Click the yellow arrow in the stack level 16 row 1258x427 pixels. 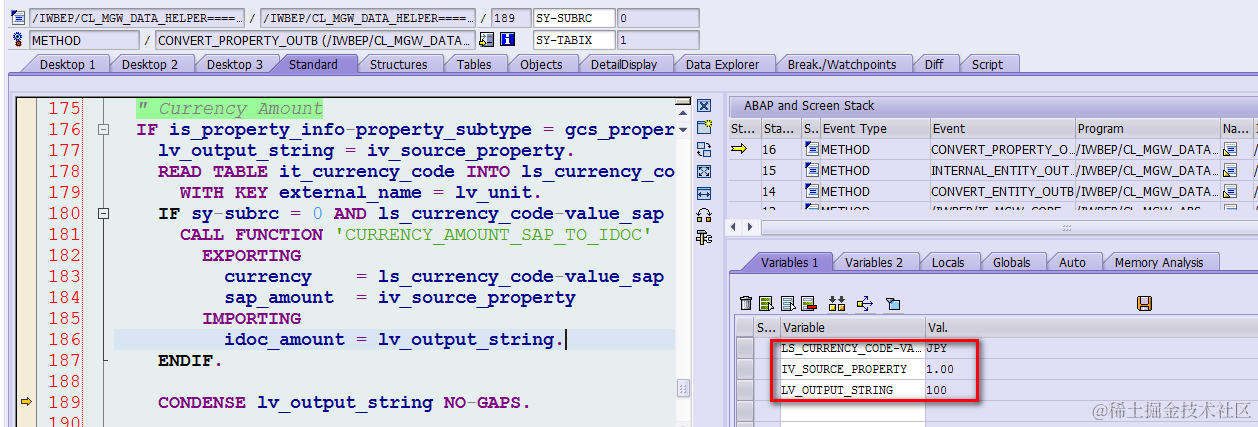click(739, 150)
